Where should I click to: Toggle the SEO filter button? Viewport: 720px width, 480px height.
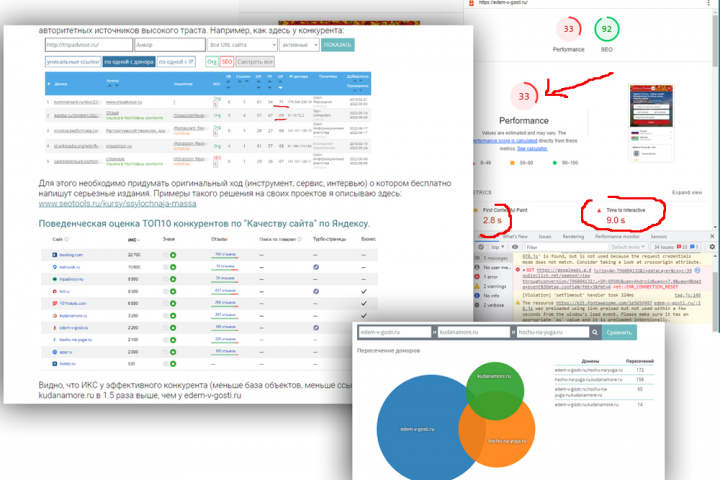[x=227, y=62]
